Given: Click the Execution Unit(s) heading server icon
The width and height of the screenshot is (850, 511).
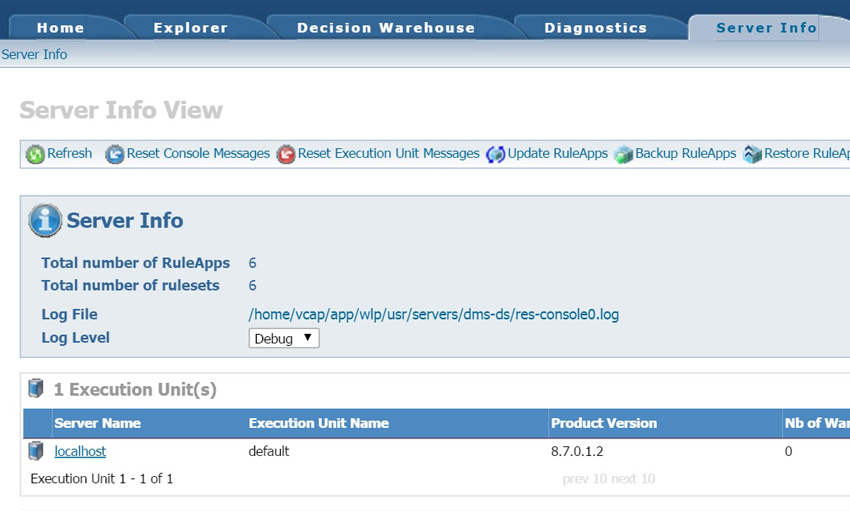Looking at the screenshot, I should [36, 389].
